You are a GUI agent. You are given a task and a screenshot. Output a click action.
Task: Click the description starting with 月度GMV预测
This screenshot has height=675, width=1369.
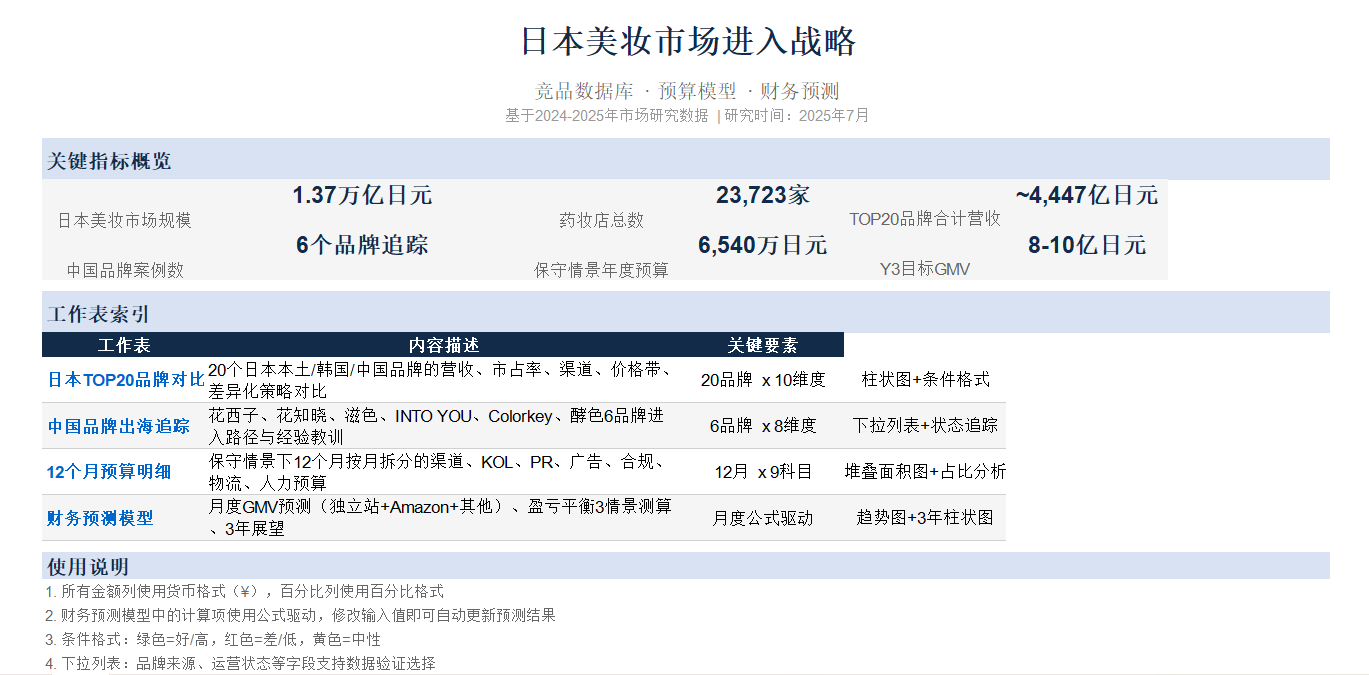440,518
